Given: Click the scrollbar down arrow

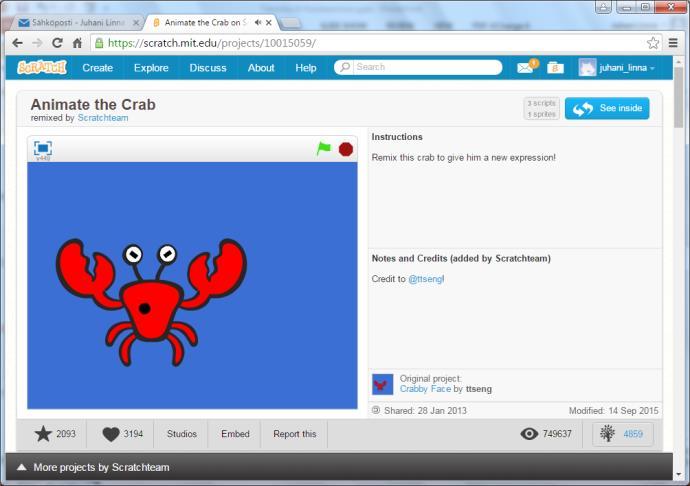Looking at the screenshot, I should point(679,474).
